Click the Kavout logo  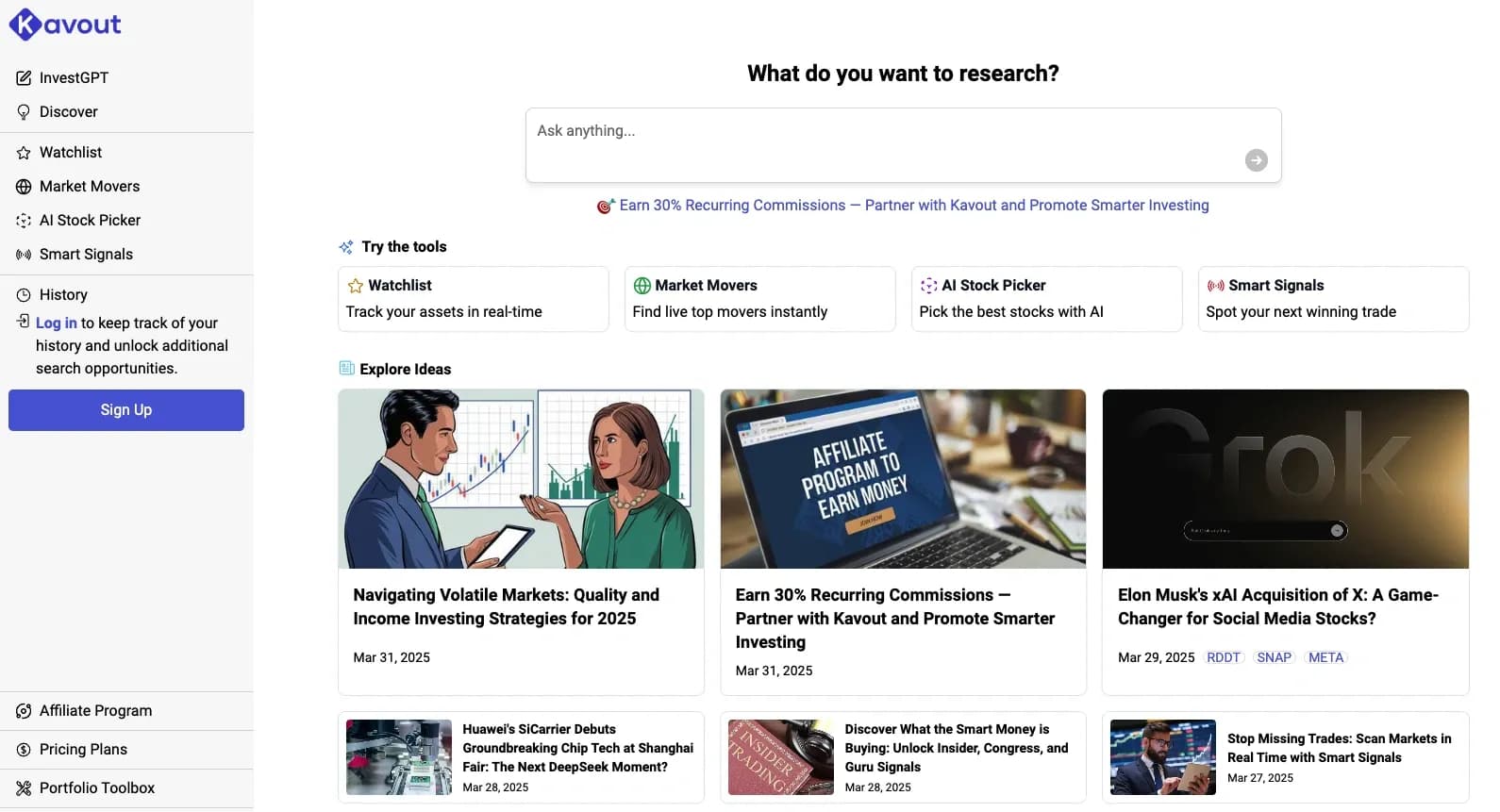(65, 24)
